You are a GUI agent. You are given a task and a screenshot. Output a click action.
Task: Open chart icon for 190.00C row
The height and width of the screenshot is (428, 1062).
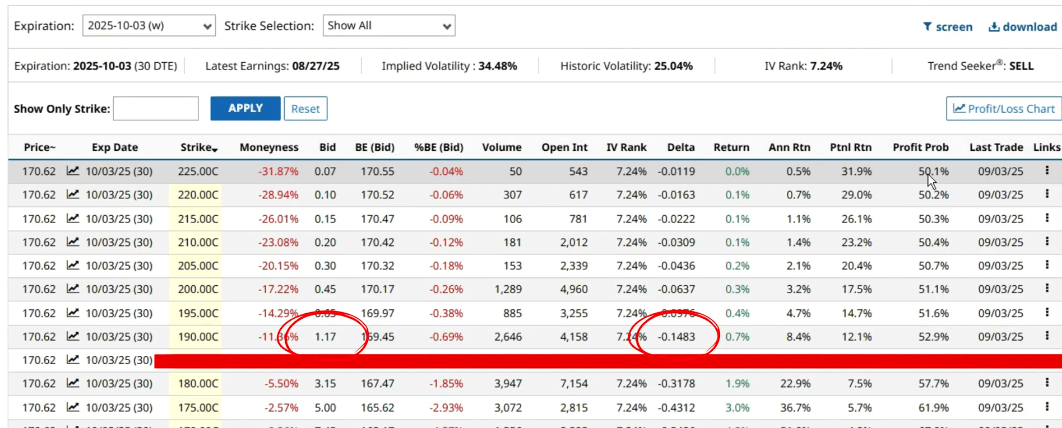click(72, 336)
